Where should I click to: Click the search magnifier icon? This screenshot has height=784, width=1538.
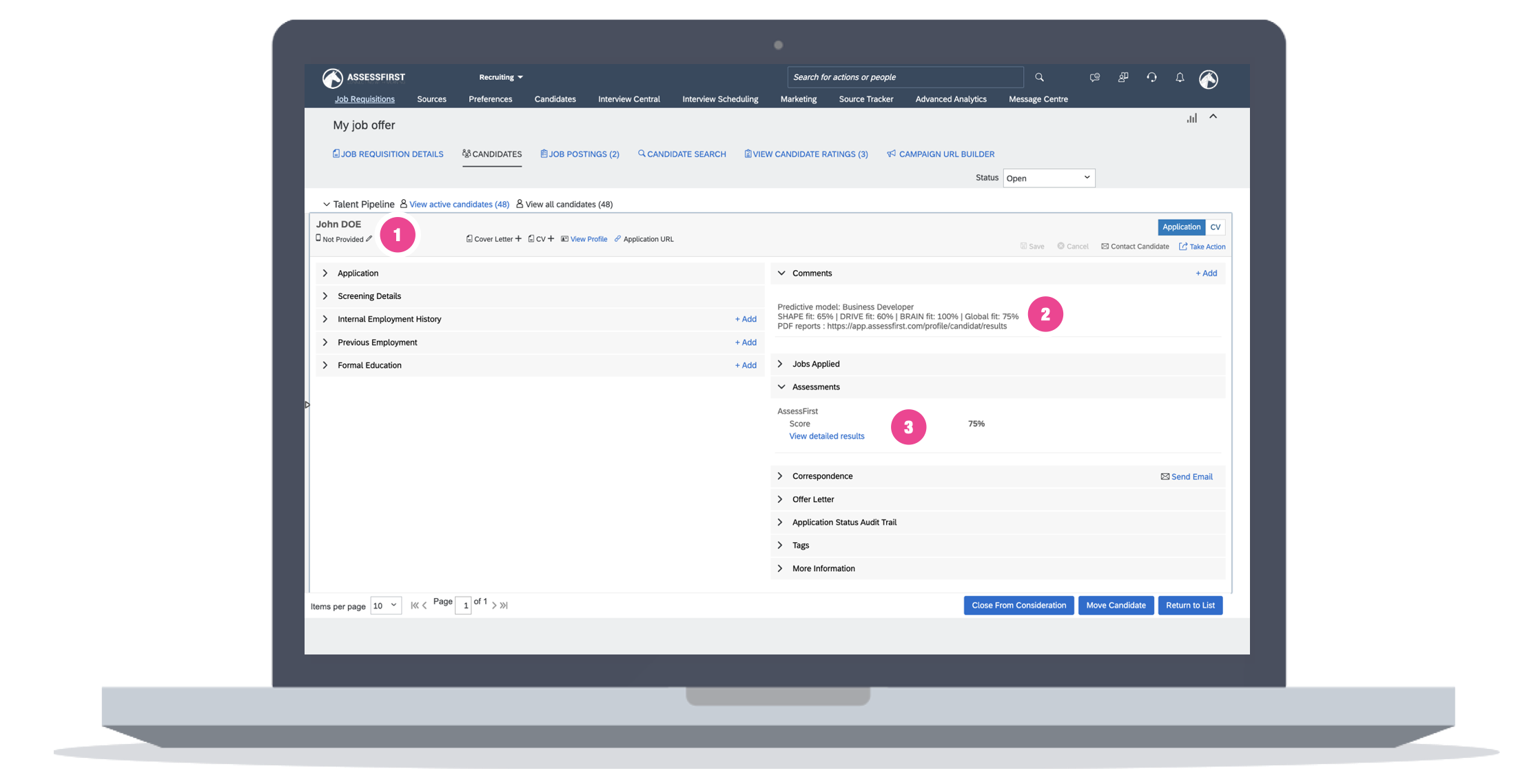point(1039,77)
